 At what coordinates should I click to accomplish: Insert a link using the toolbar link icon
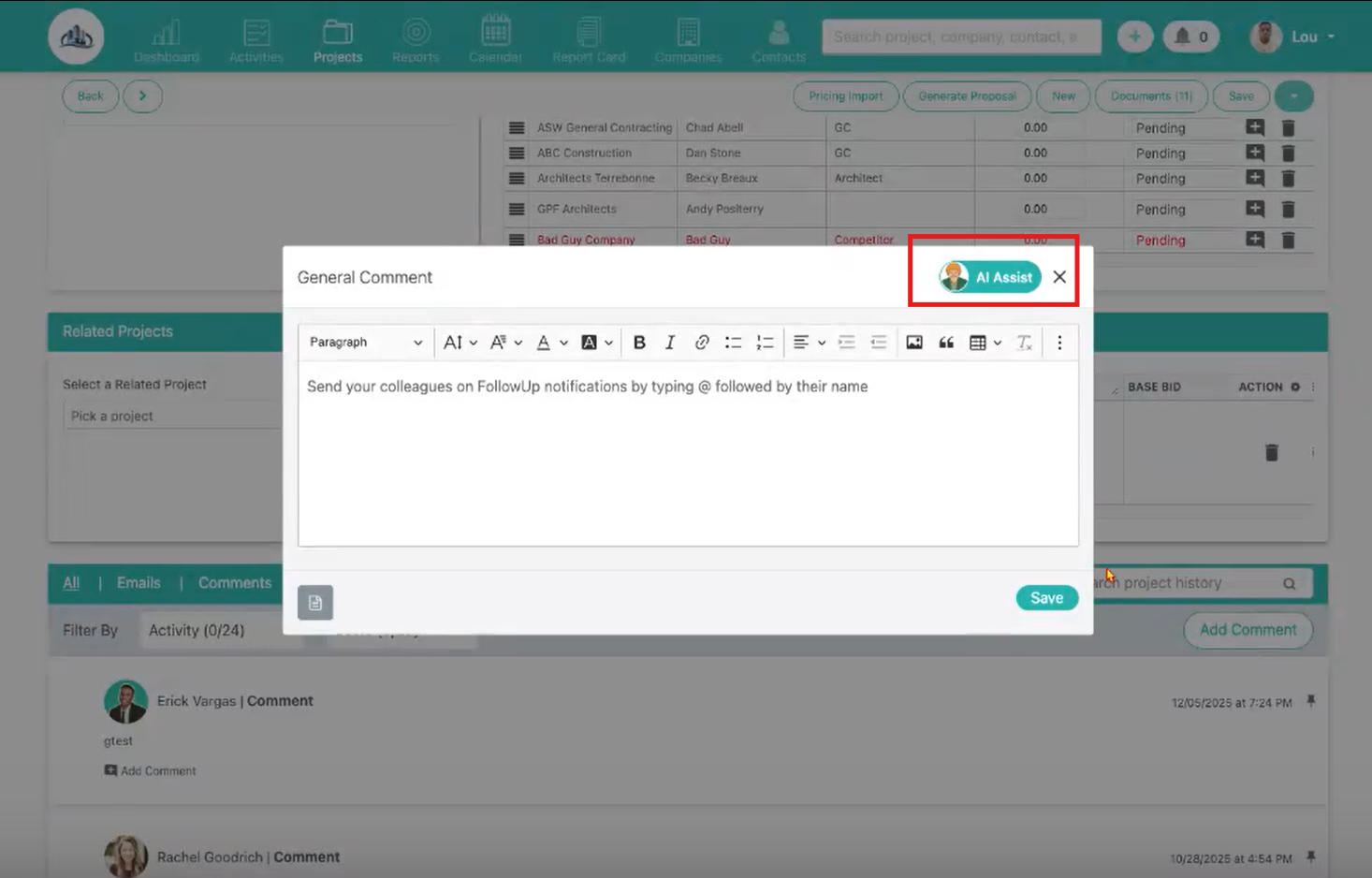pyautogui.click(x=702, y=342)
